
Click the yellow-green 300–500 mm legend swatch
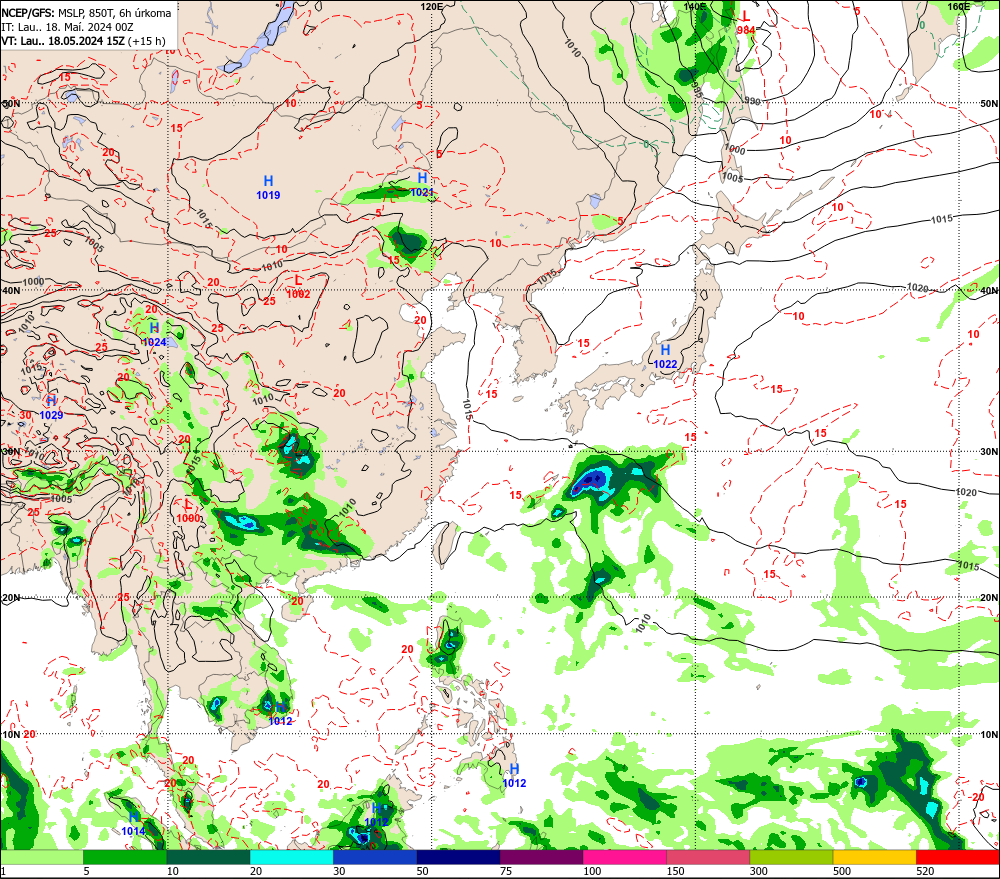(791, 857)
